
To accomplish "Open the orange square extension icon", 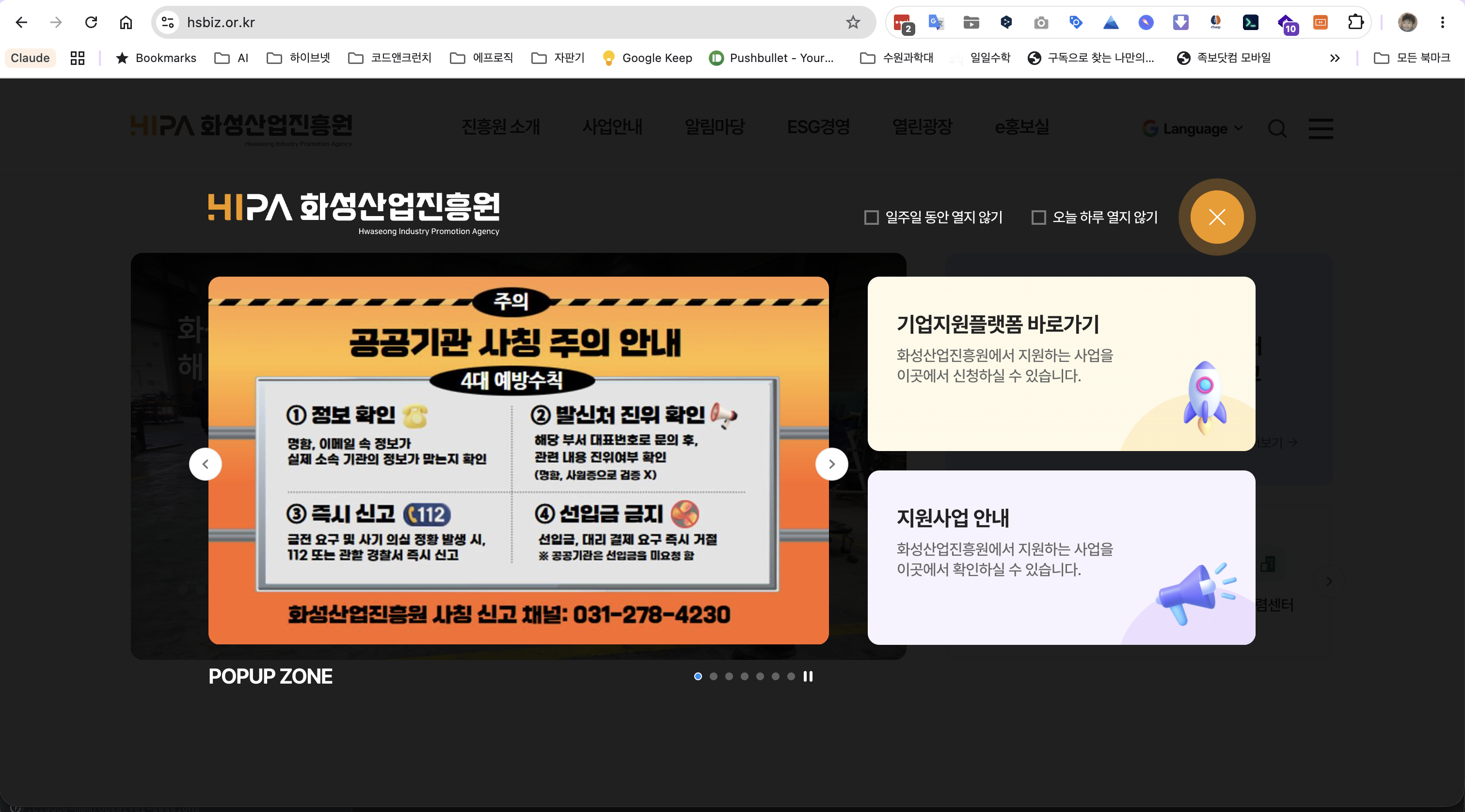I will click(1321, 22).
